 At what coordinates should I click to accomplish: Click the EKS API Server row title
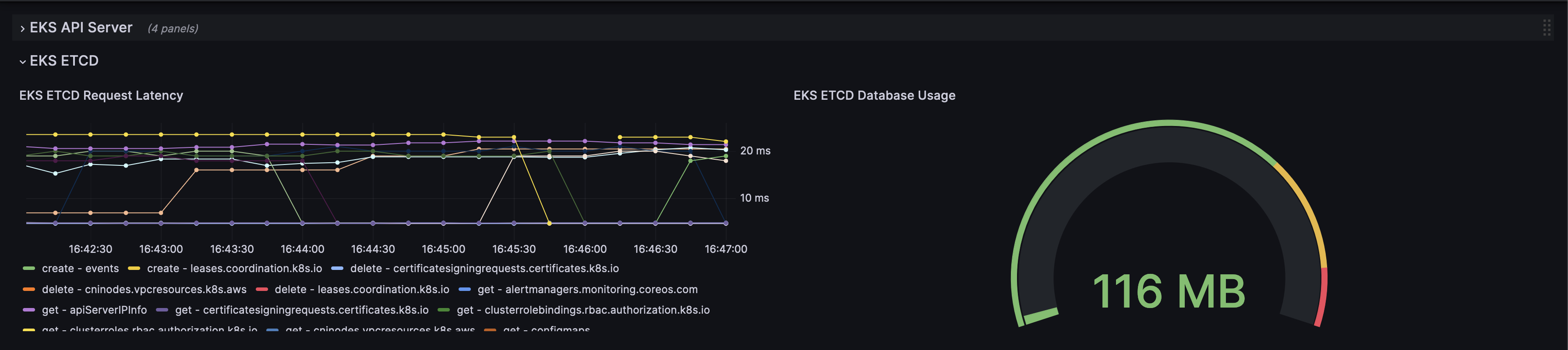coord(81,28)
